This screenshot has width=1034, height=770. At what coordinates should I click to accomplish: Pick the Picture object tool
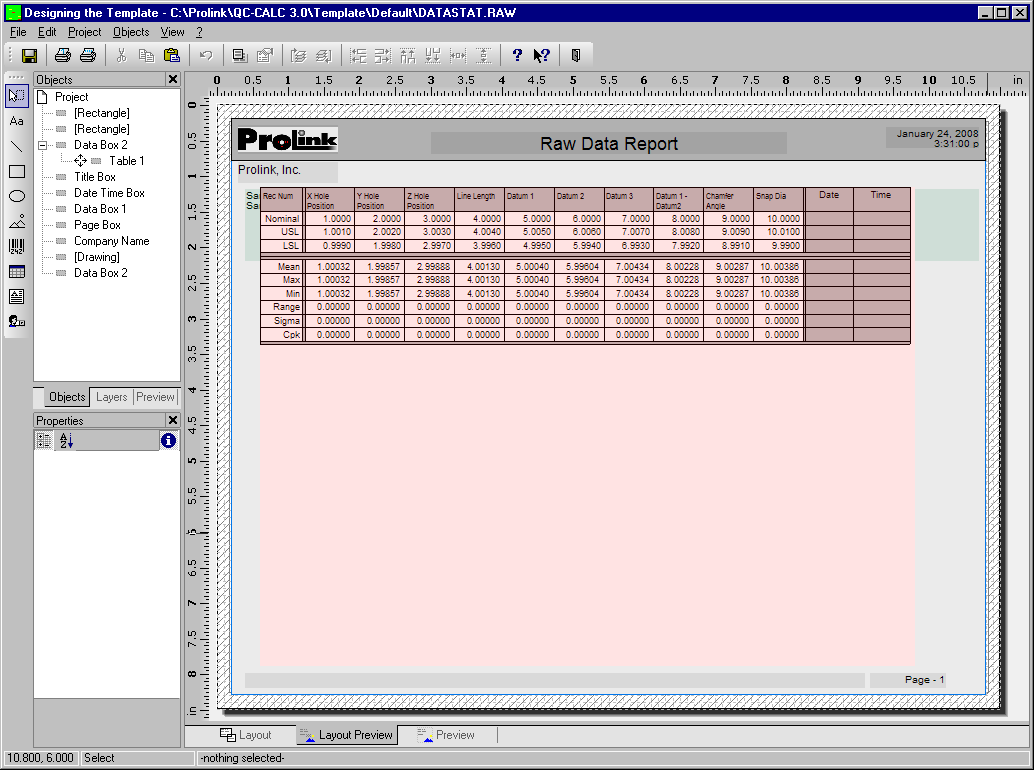tap(16, 222)
